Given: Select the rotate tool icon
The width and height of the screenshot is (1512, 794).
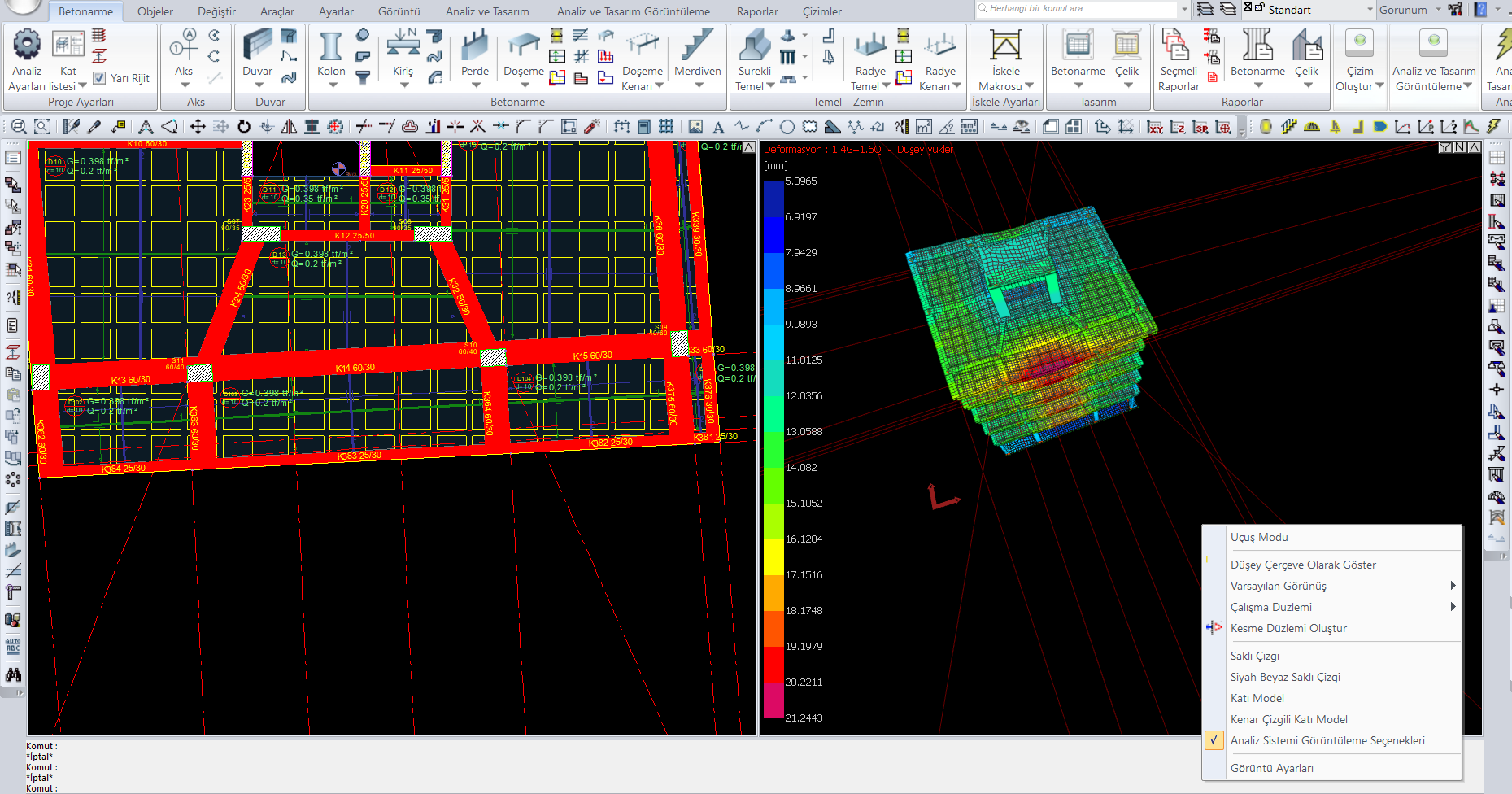Looking at the screenshot, I should click(244, 126).
